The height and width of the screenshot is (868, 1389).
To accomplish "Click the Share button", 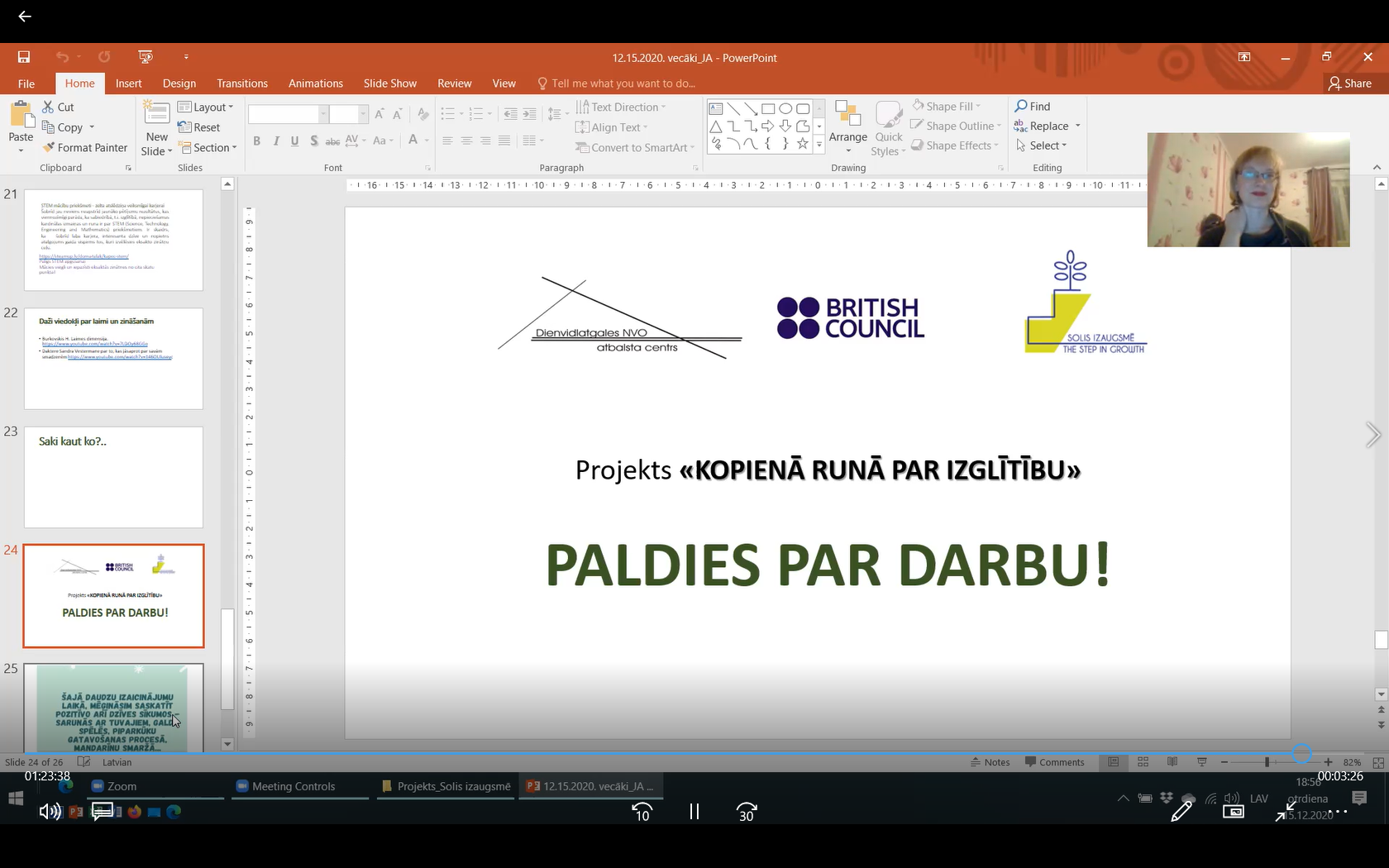I will [x=1350, y=83].
